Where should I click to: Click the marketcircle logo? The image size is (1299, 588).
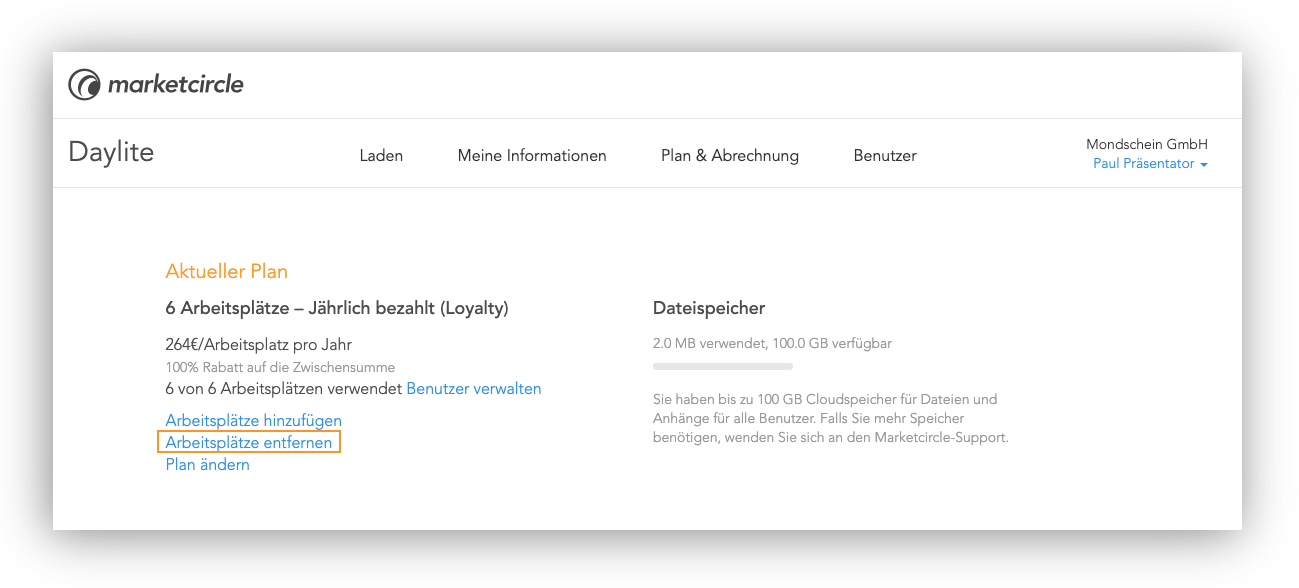point(156,85)
